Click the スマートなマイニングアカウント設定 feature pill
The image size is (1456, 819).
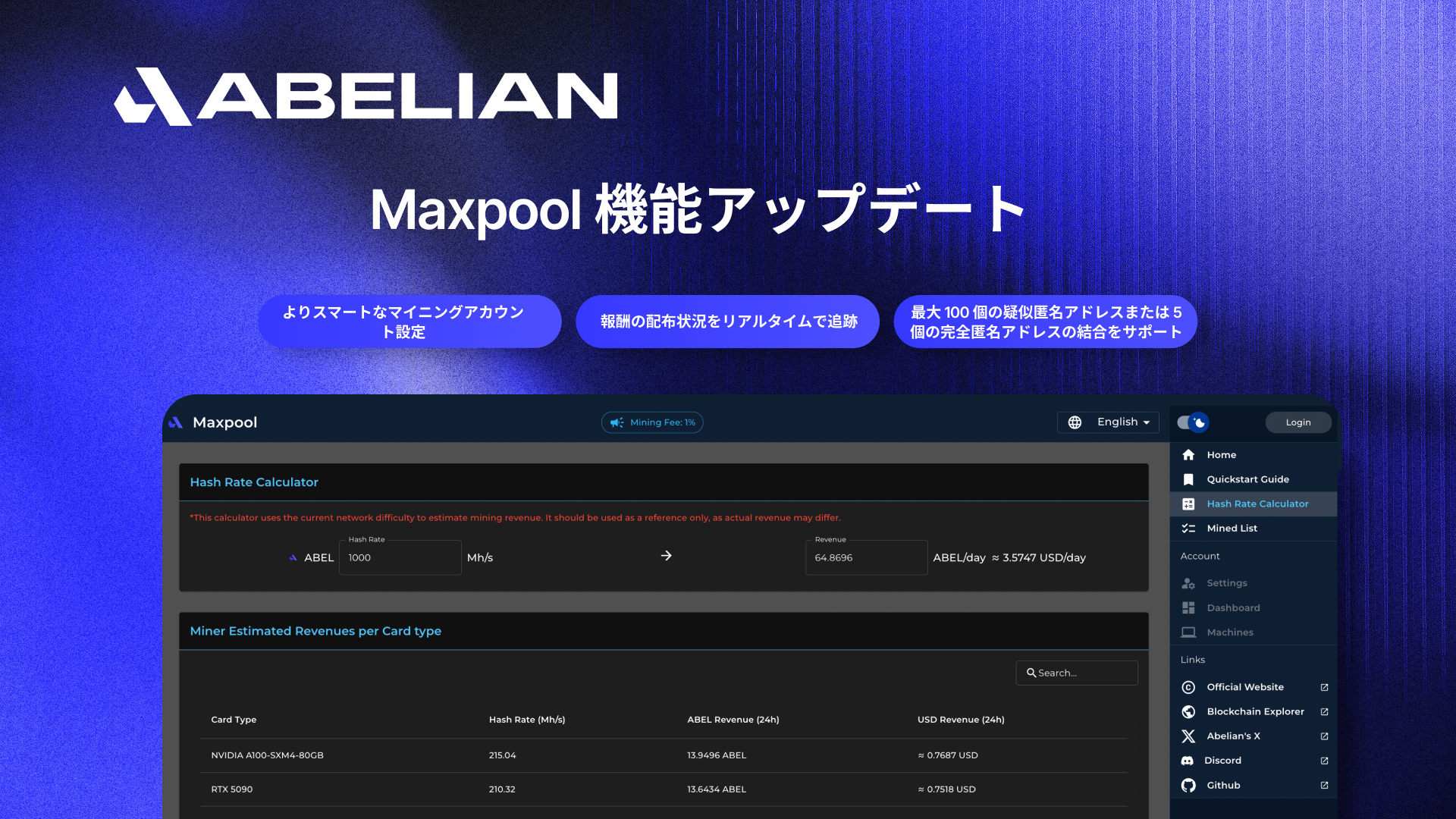[409, 322]
